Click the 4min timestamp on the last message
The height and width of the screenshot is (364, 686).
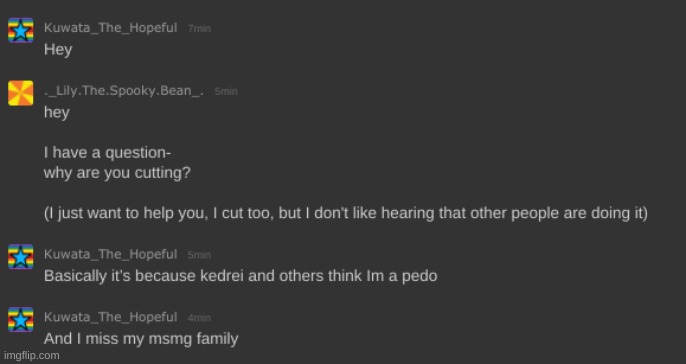tap(200, 318)
